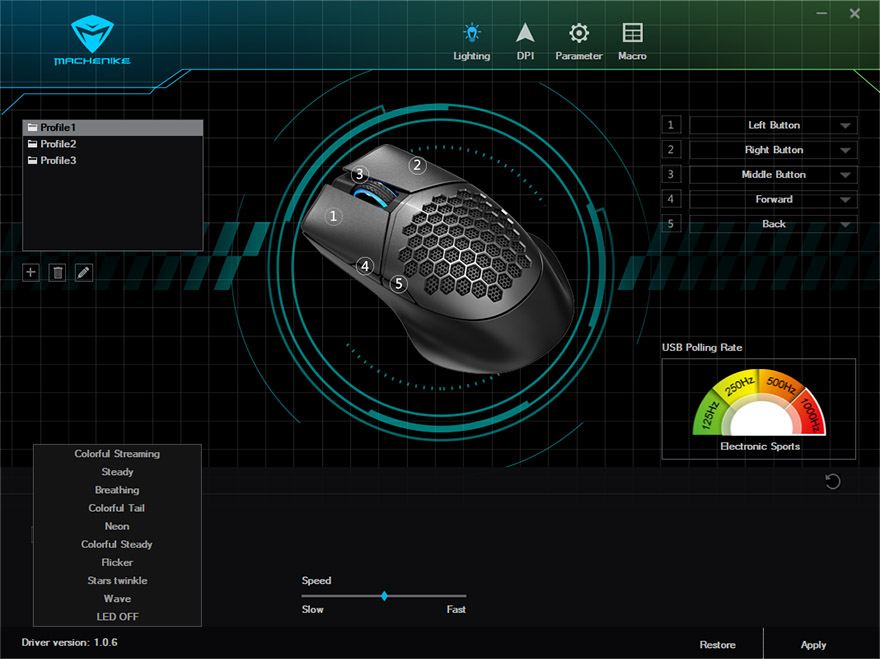Choose Stars twinkle lighting mode

click(x=117, y=580)
